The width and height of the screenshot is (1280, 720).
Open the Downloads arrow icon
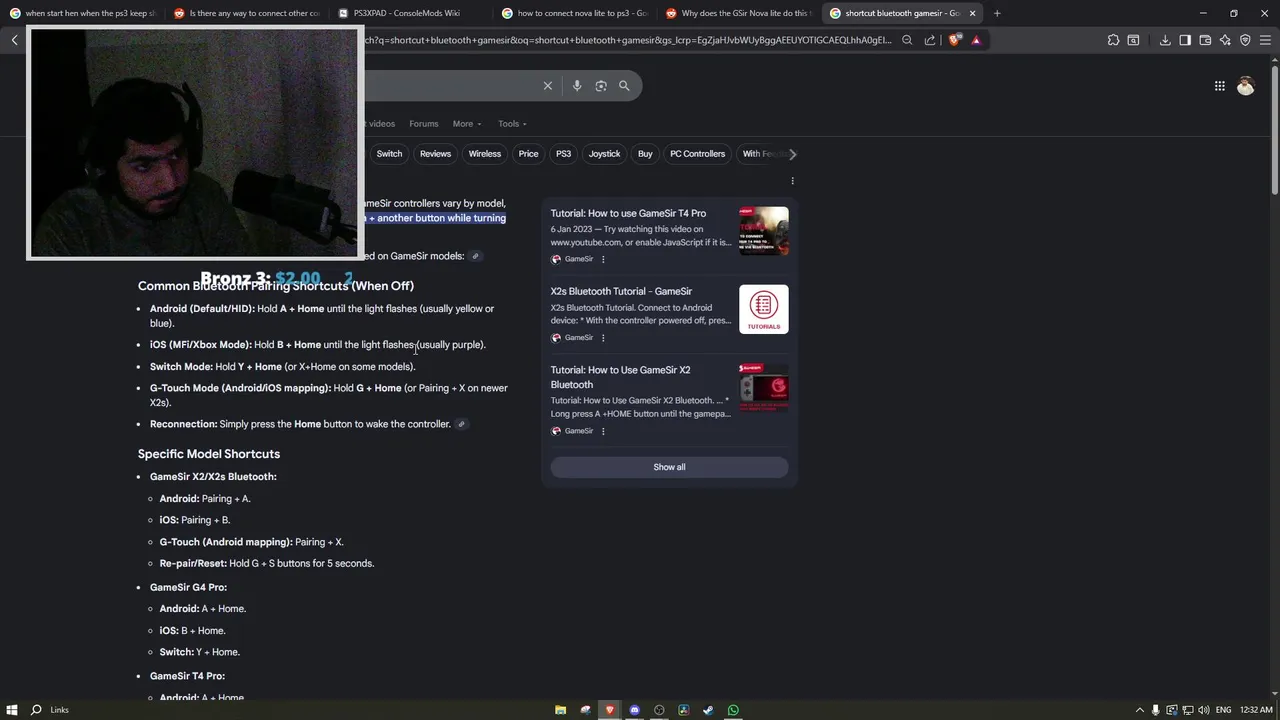[x=1165, y=40]
